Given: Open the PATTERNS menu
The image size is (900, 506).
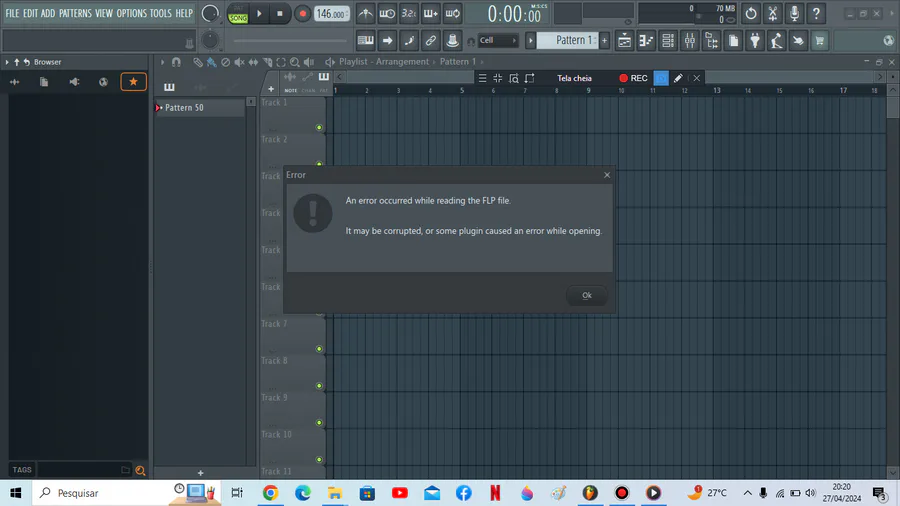Looking at the screenshot, I should (75, 13).
